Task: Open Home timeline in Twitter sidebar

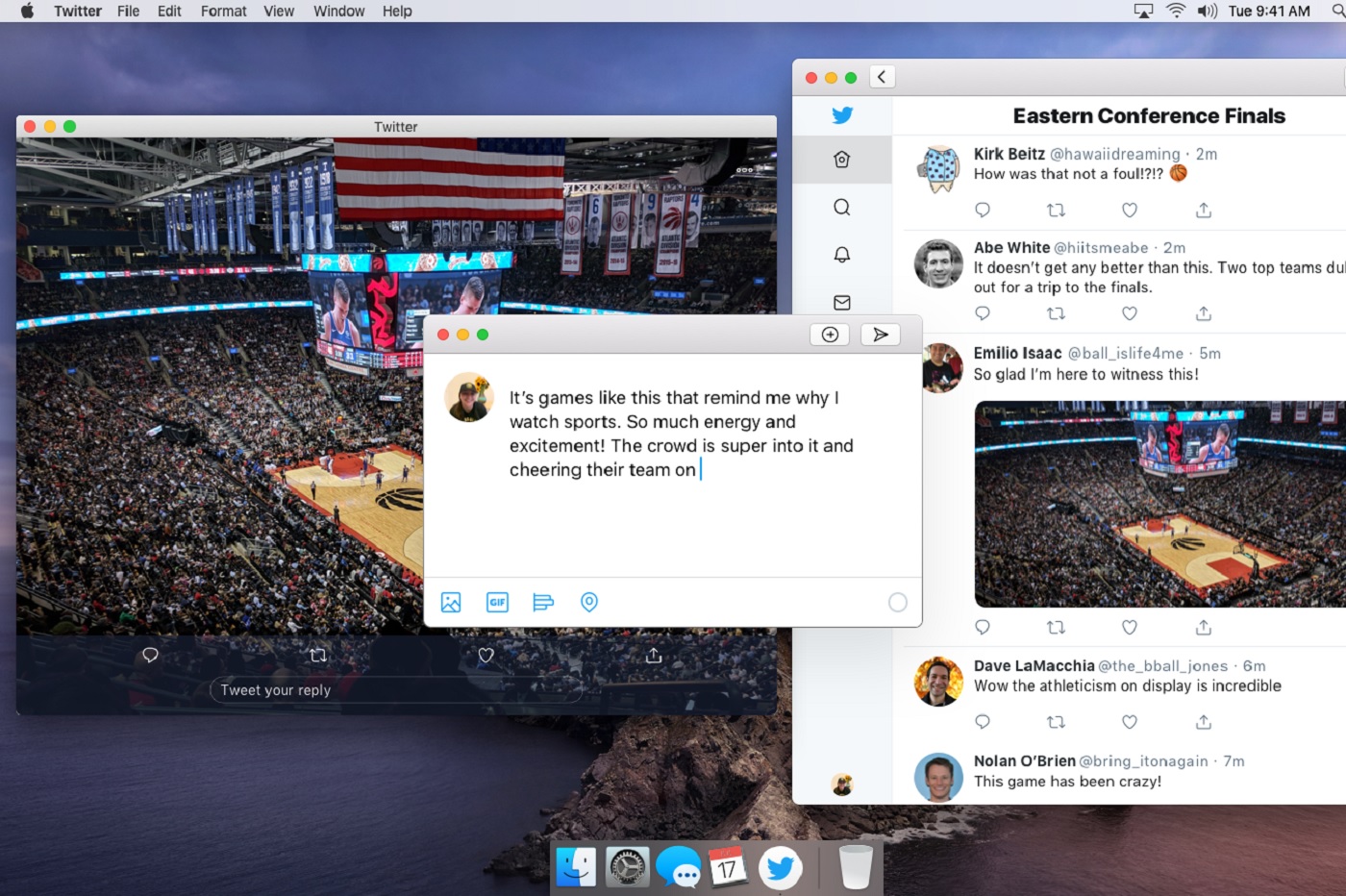Action: point(841,160)
